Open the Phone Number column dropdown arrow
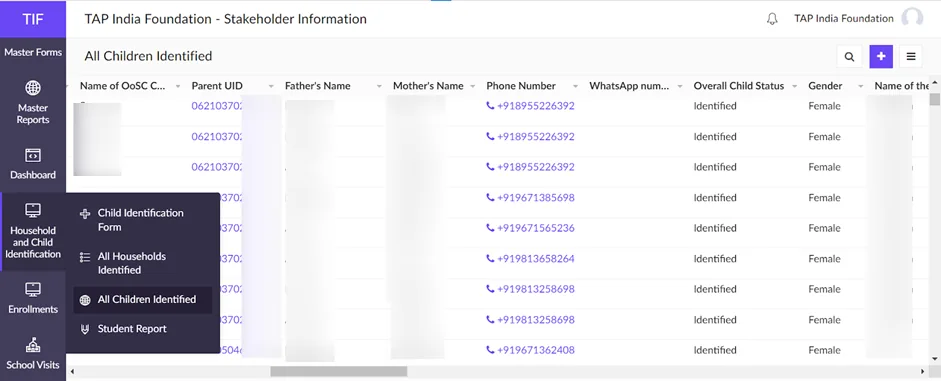 (x=576, y=86)
